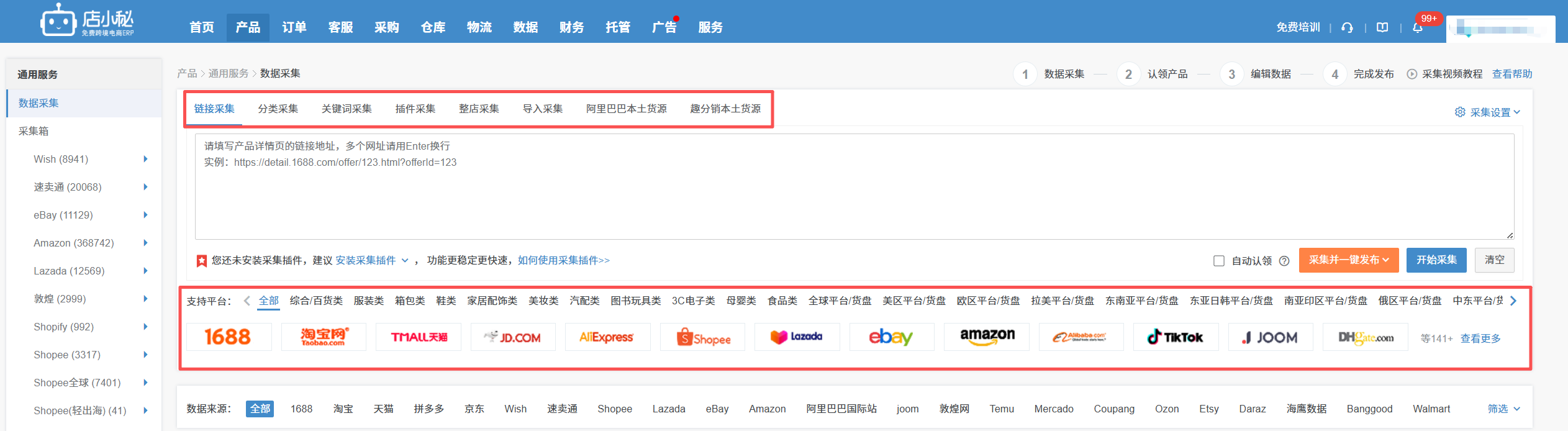Select the 服装类 platform category
Image resolution: width=1568 pixels, height=431 pixels.
369,301
